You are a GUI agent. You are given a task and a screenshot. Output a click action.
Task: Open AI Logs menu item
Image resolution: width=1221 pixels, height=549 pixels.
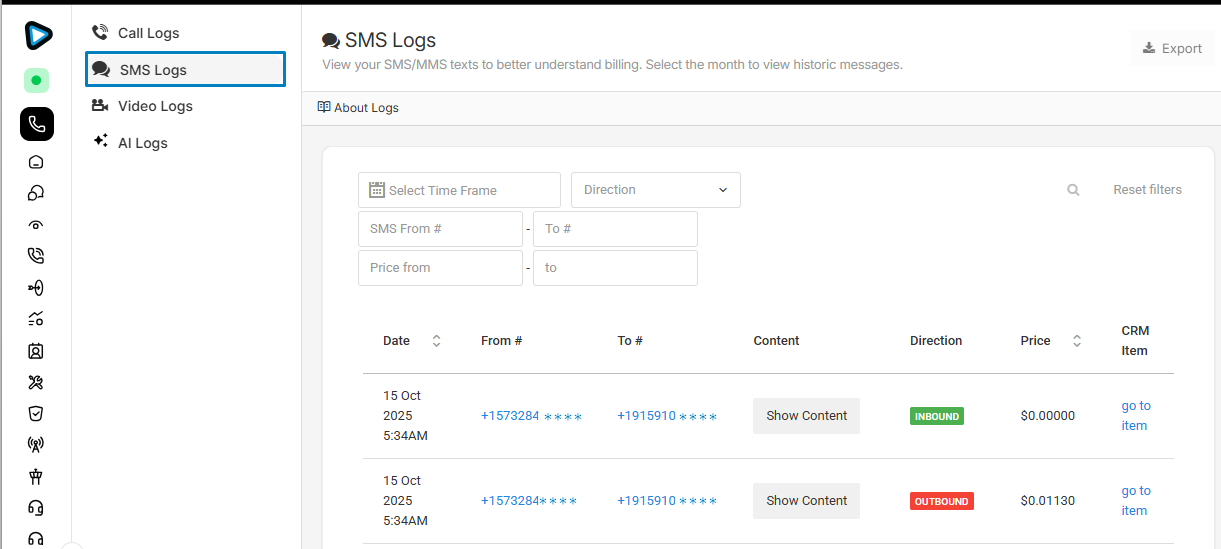pyautogui.click(x=142, y=143)
